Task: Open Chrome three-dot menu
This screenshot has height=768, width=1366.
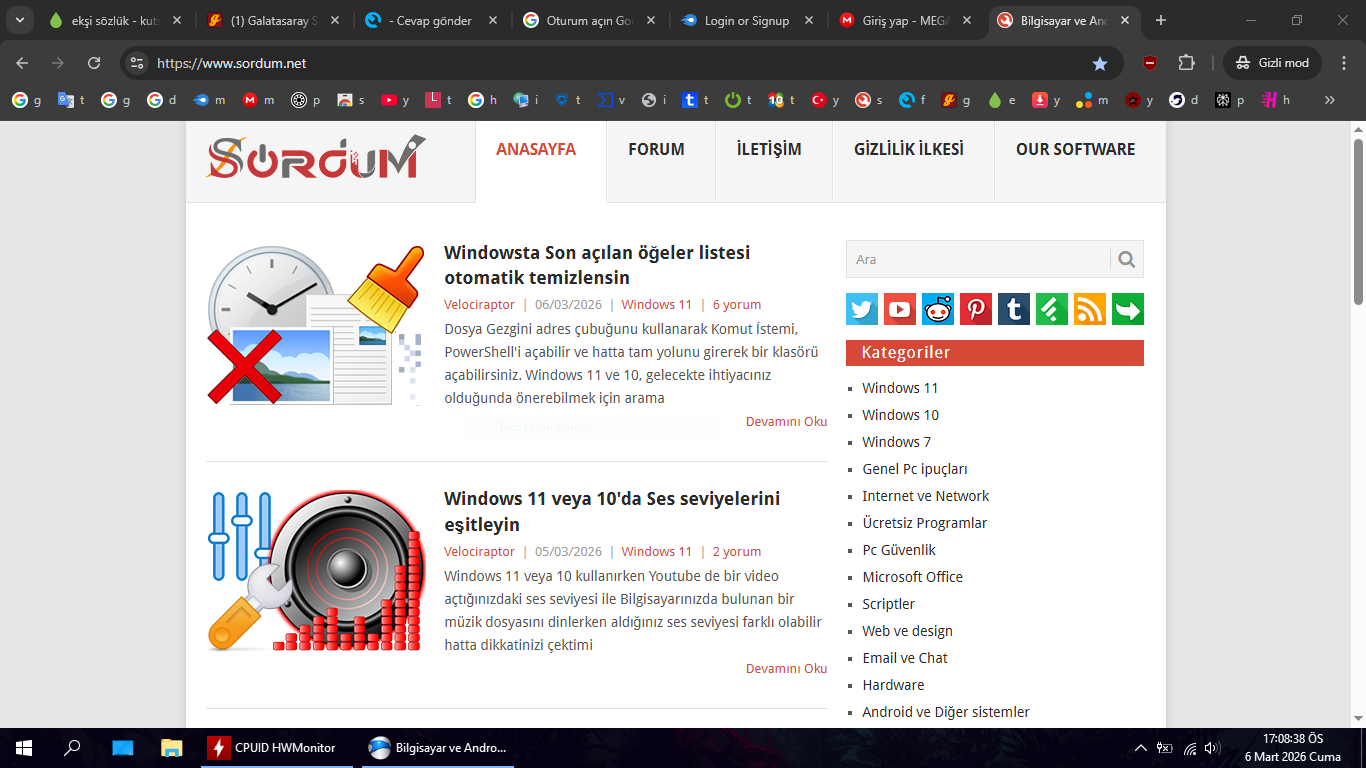Action: [1344, 63]
